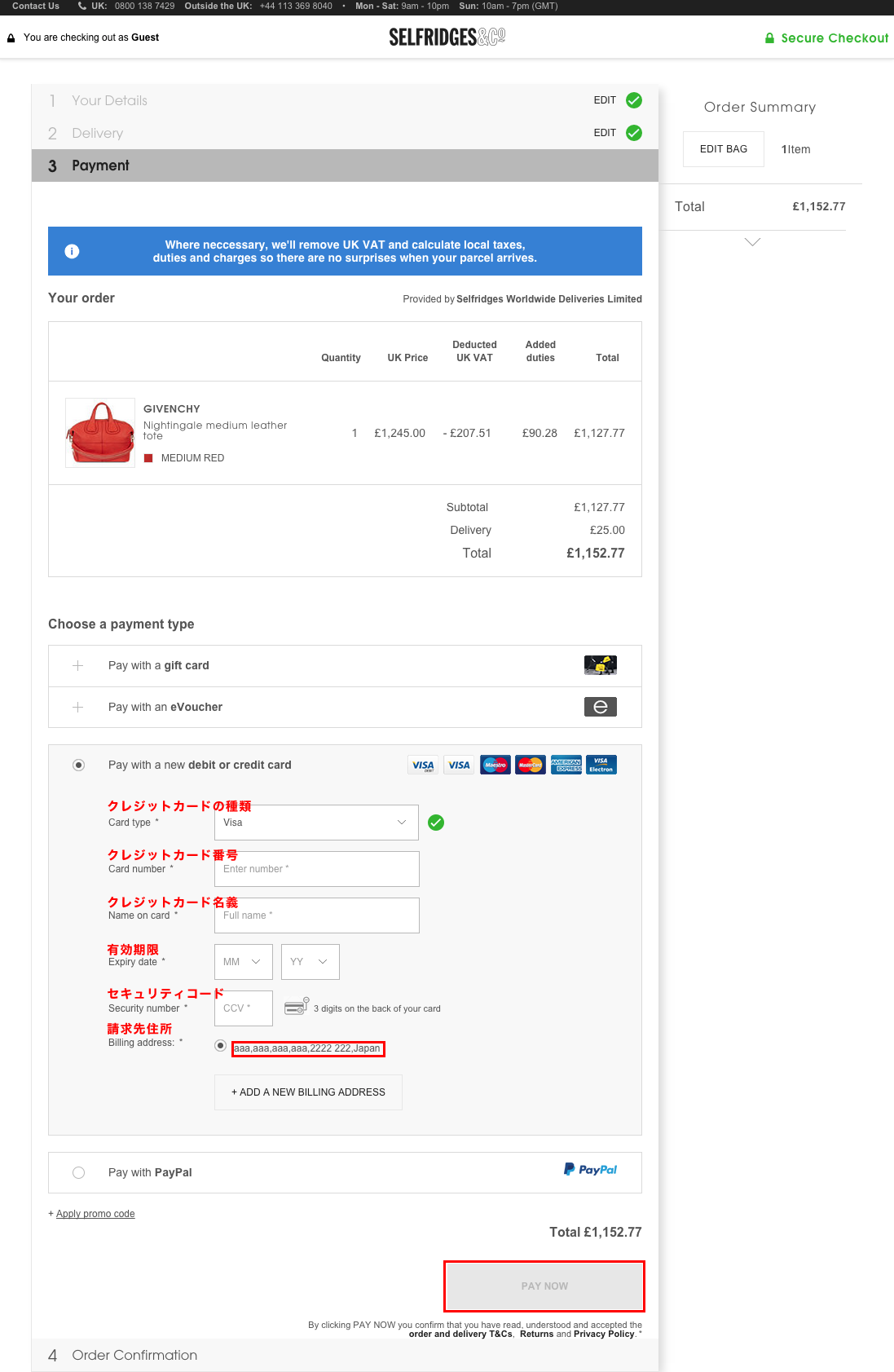Screen dimensions: 894x1372
Task: Expand the Order Summary chevron
Action: coord(753,242)
